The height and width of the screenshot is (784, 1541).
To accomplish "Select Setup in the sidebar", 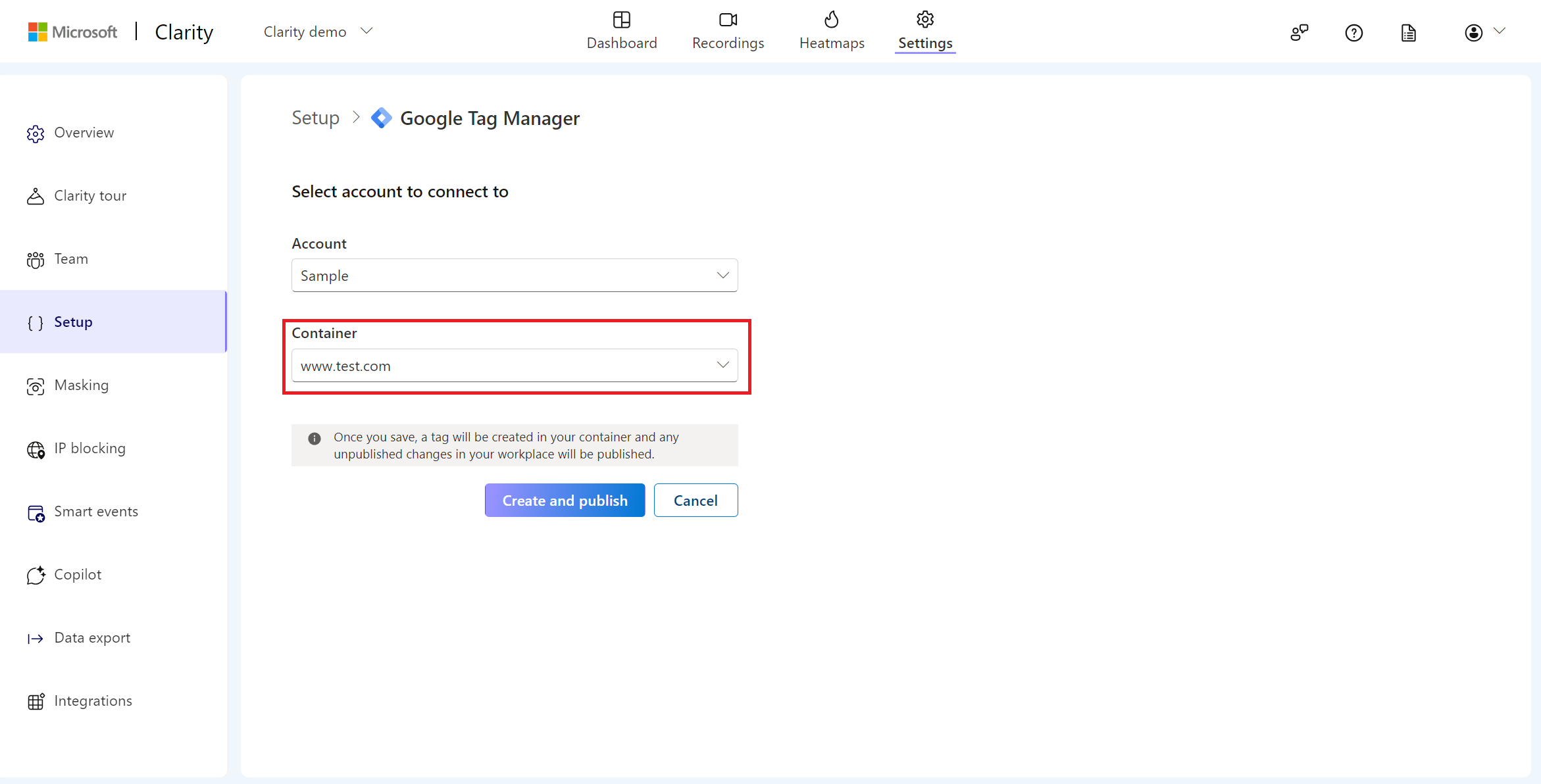I will click(x=114, y=322).
